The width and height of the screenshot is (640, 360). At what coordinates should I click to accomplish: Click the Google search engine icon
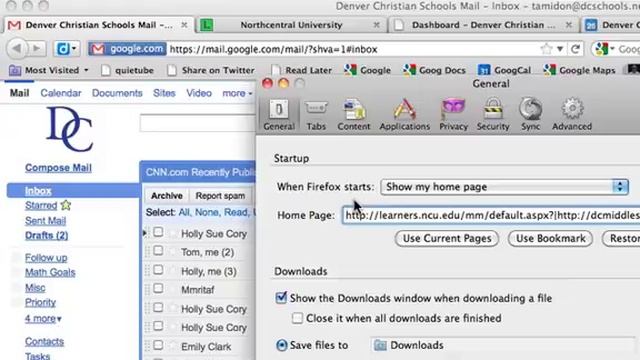coord(602,49)
